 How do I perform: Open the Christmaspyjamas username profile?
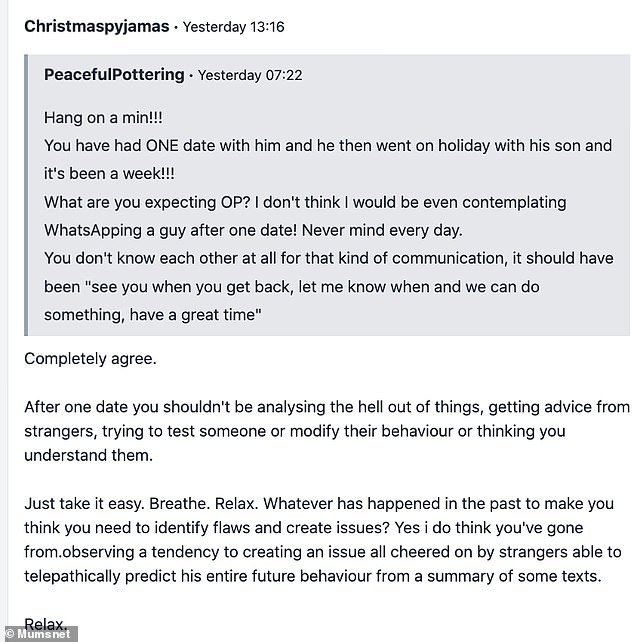[x=97, y=27]
